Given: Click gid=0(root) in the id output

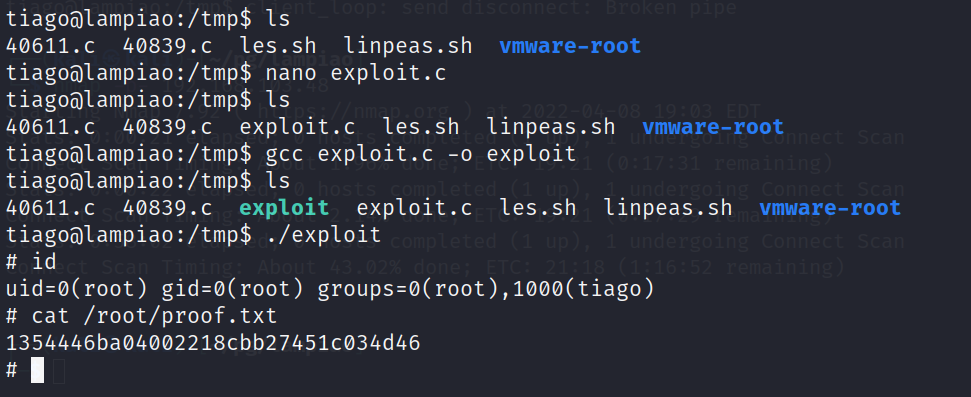Looking at the screenshot, I should [x=233, y=289].
